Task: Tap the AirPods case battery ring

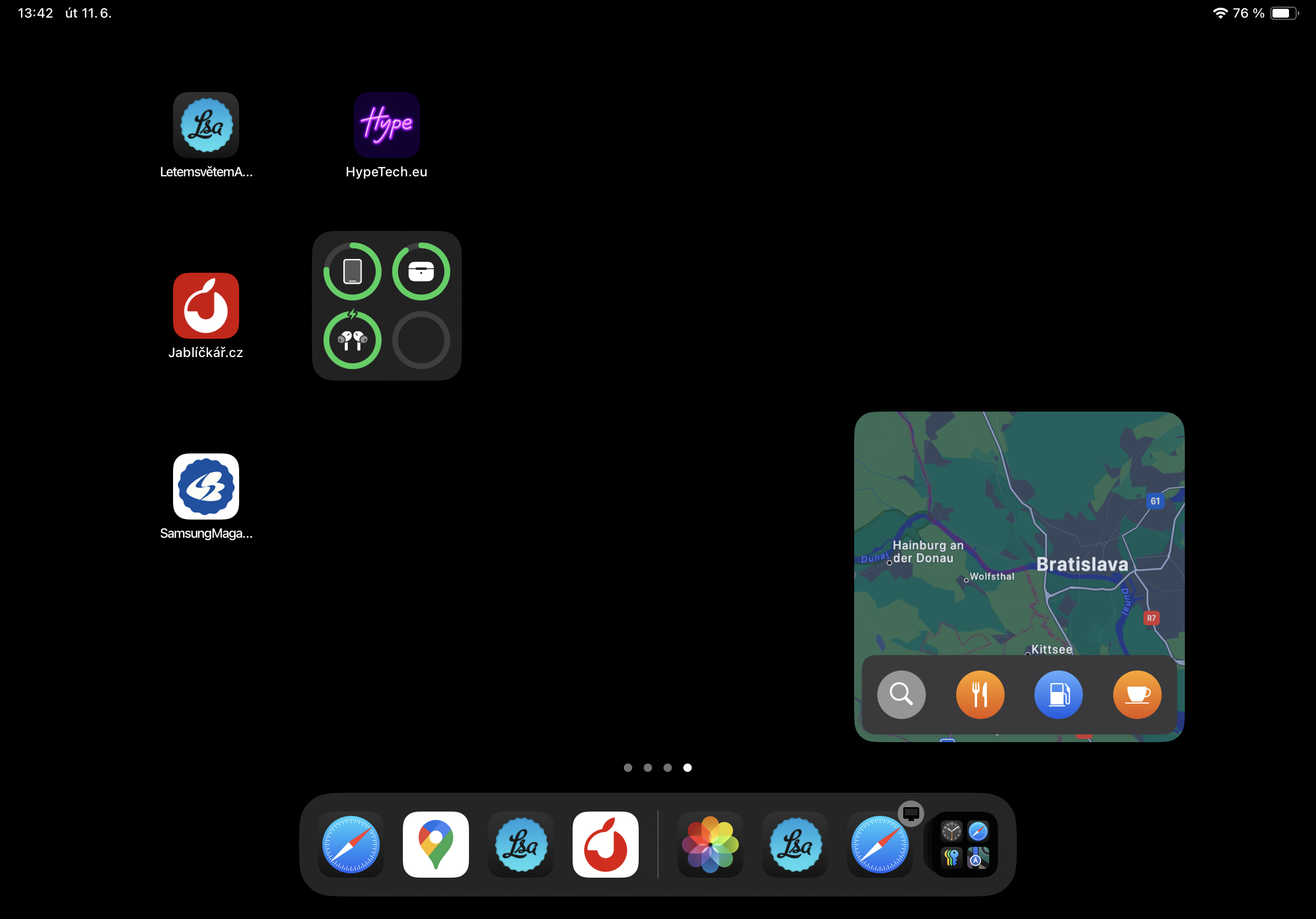Action: click(420, 271)
